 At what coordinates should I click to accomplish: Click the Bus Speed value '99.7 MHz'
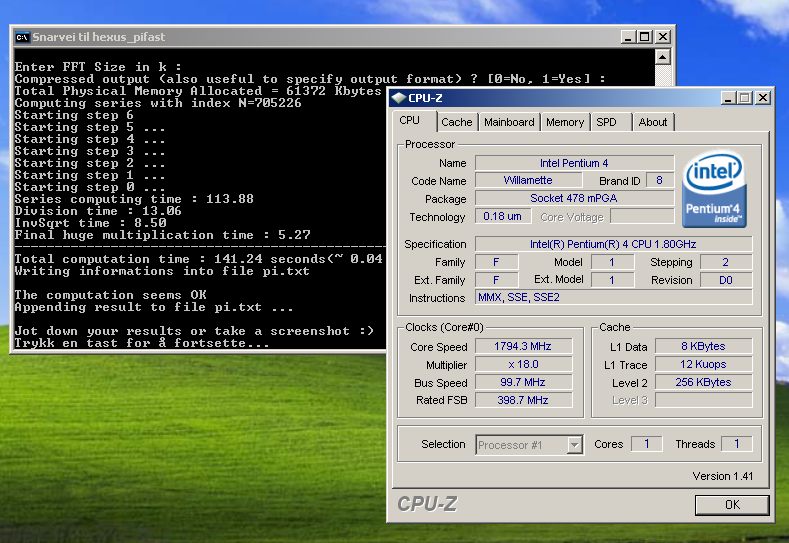pos(523,382)
